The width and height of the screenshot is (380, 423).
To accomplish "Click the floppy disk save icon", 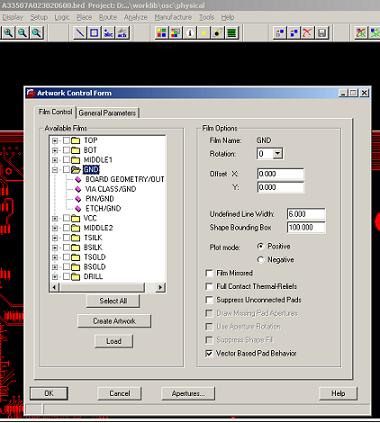I will point(322,33).
